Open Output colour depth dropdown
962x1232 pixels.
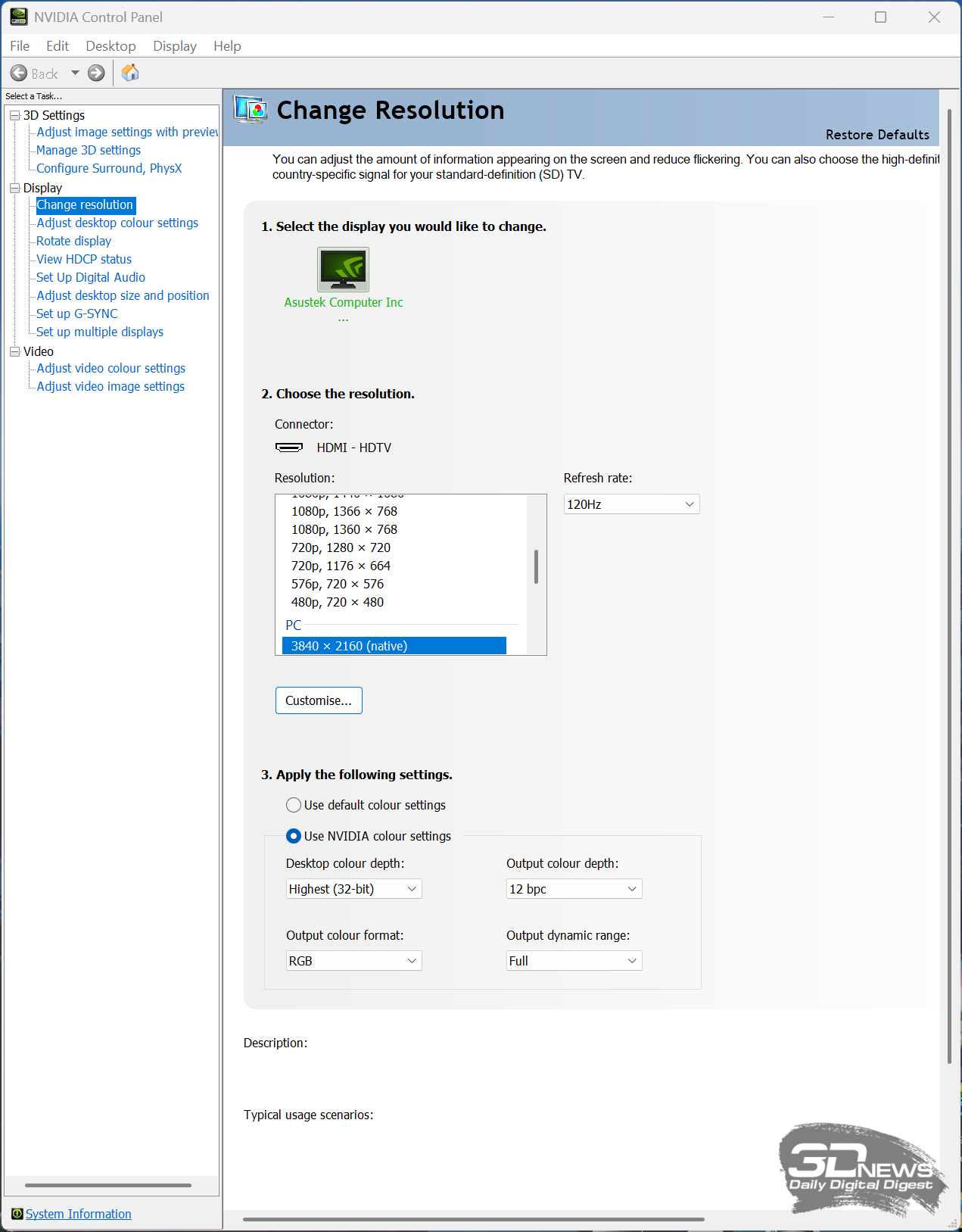[x=574, y=889]
